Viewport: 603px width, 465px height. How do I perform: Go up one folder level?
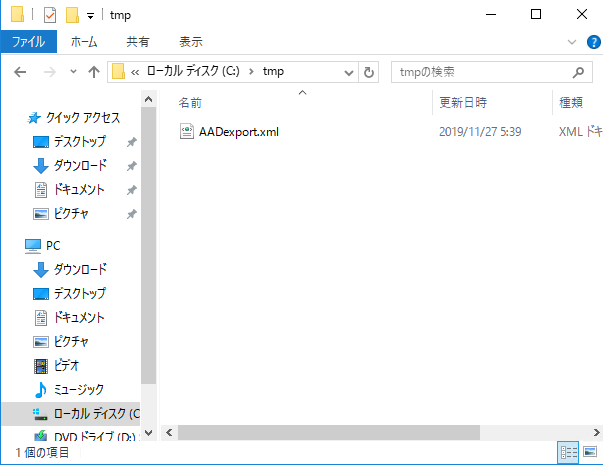pyautogui.click(x=94, y=72)
